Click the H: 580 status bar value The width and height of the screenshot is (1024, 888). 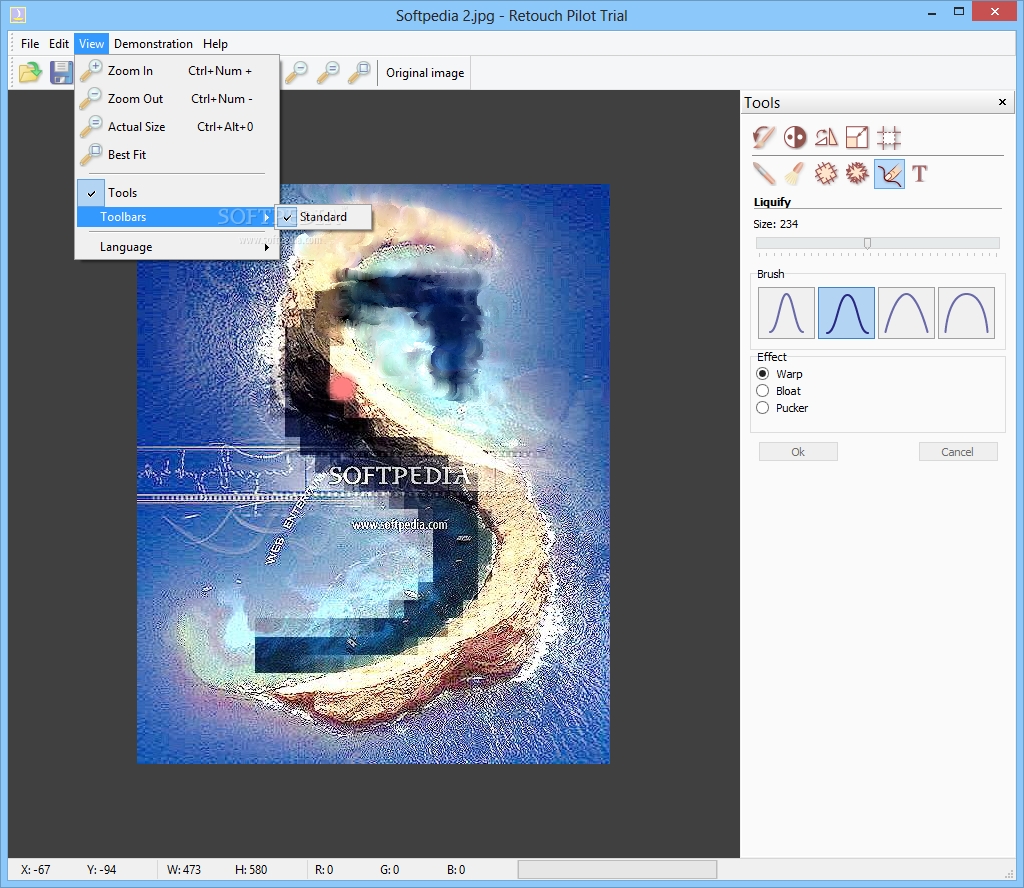coord(251,870)
